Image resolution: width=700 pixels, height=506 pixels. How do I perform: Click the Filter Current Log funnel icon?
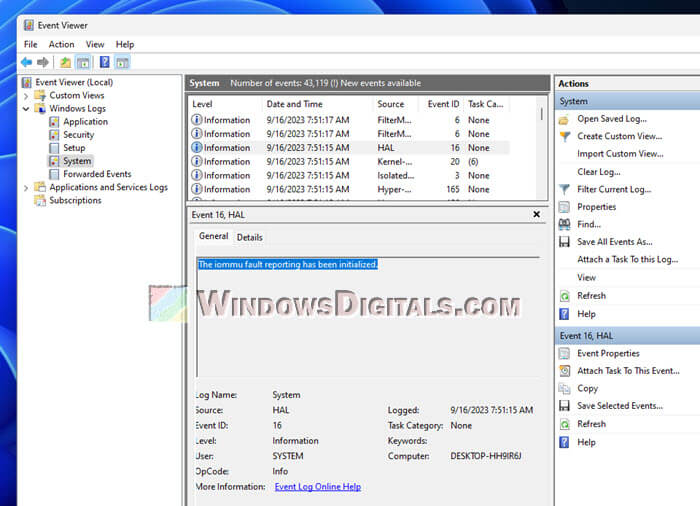(565, 189)
